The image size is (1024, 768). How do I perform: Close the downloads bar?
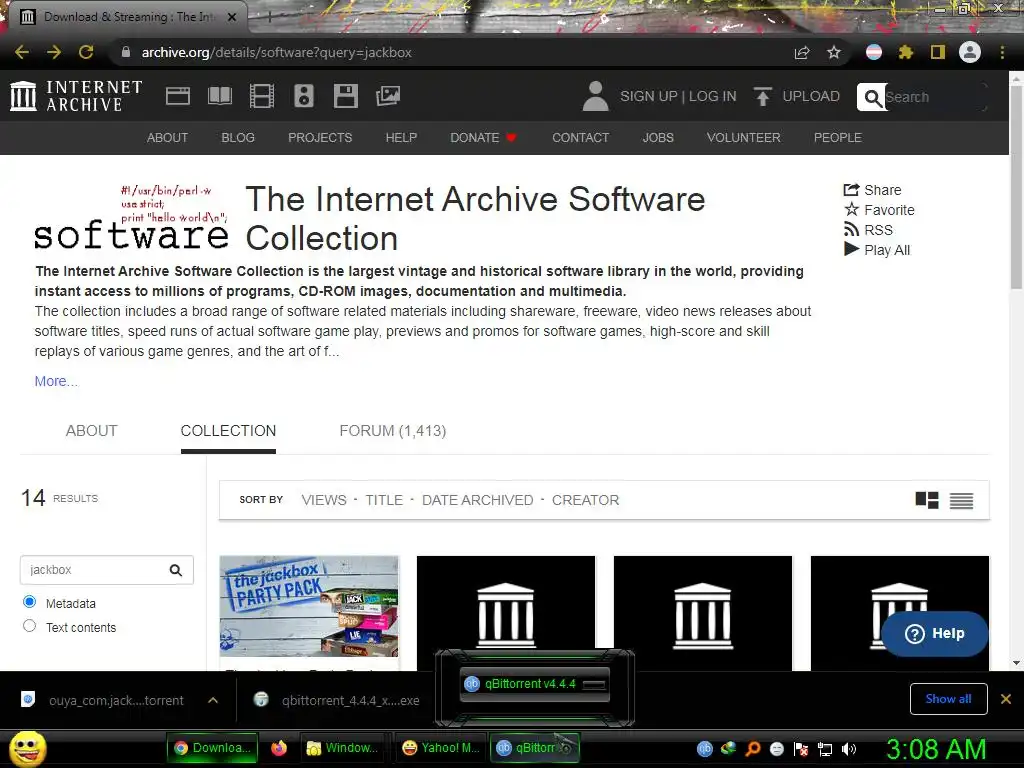click(x=1006, y=699)
